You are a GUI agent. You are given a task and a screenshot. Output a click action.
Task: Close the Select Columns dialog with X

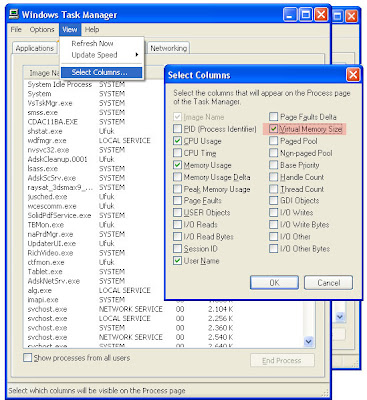click(353, 75)
